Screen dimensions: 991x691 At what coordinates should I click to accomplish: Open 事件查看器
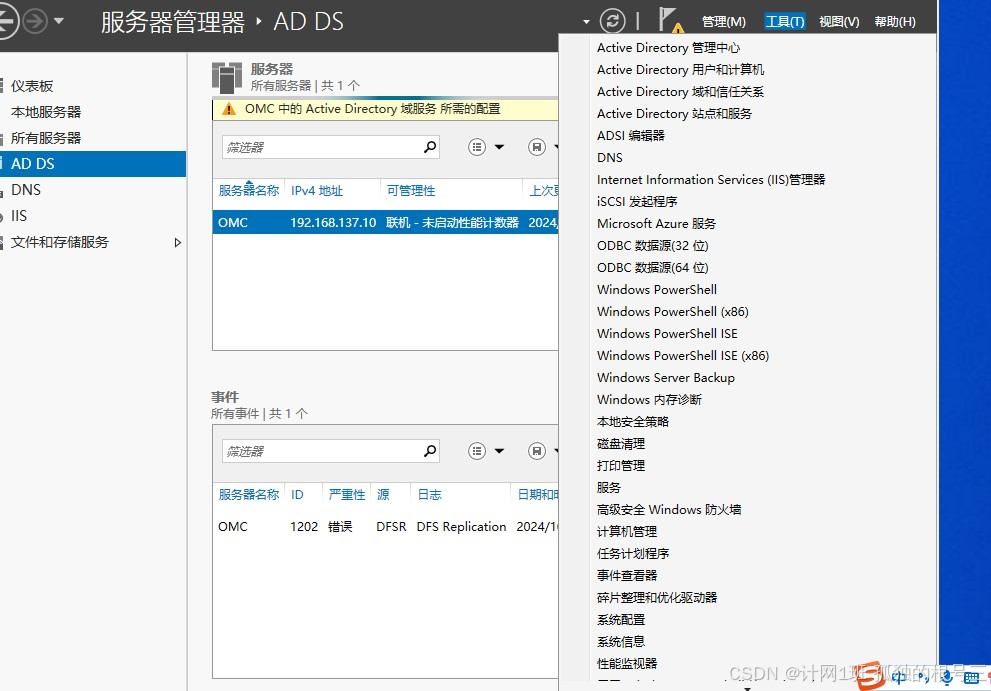click(627, 576)
